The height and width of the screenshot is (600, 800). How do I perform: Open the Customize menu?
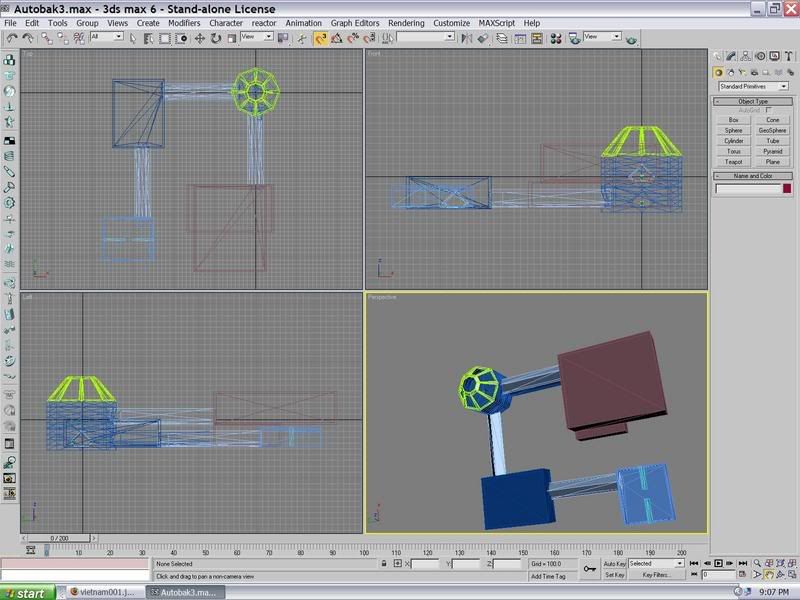pos(452,23)
